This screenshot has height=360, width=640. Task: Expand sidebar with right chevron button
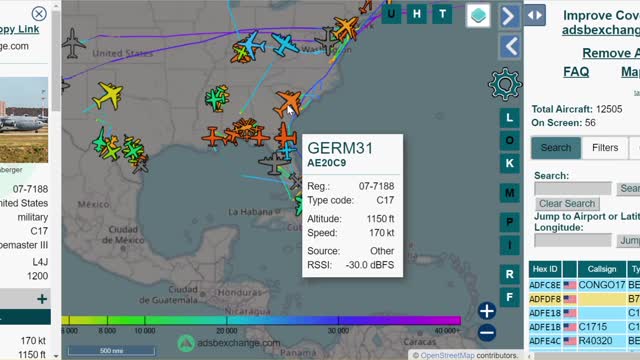[x=509, y=17]
